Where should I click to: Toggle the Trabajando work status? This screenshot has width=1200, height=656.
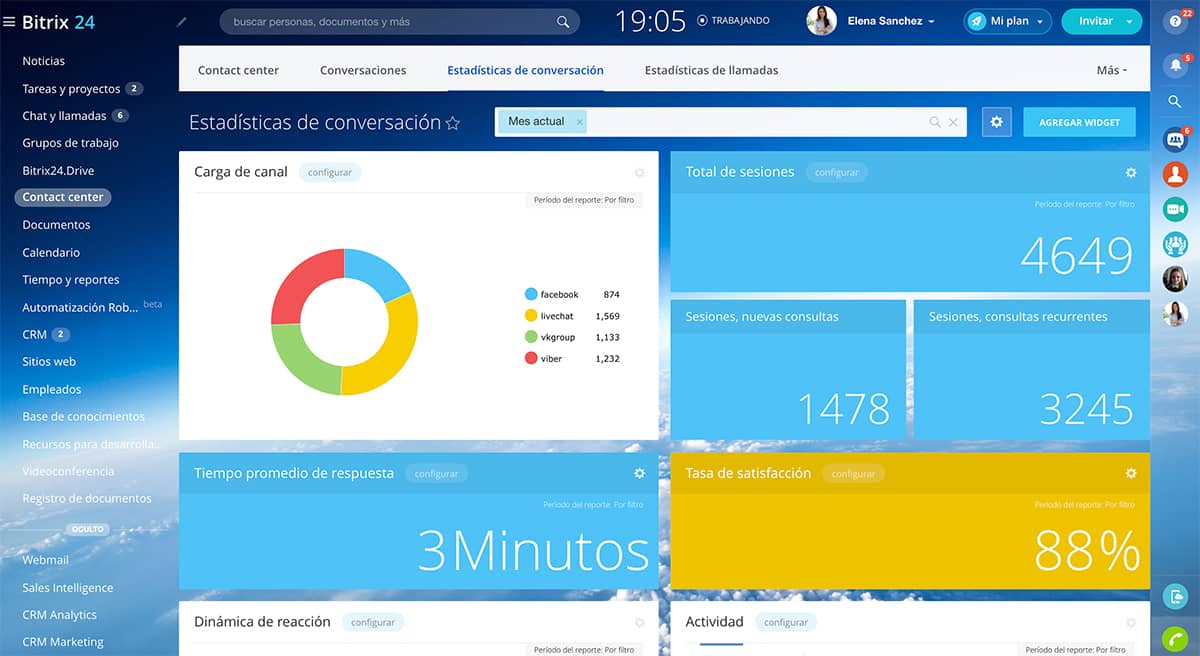coord(733,21)
